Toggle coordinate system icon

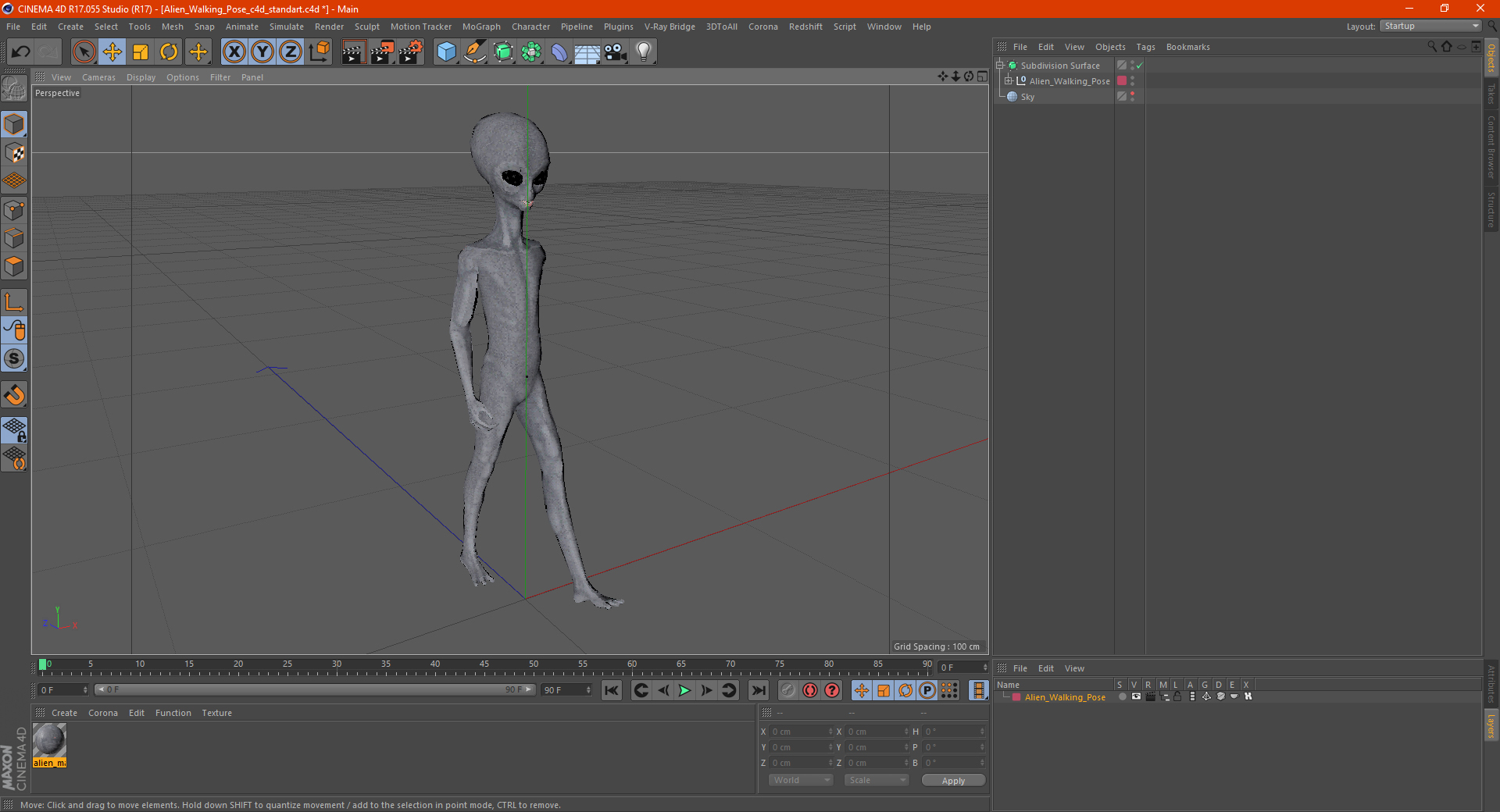319,52
